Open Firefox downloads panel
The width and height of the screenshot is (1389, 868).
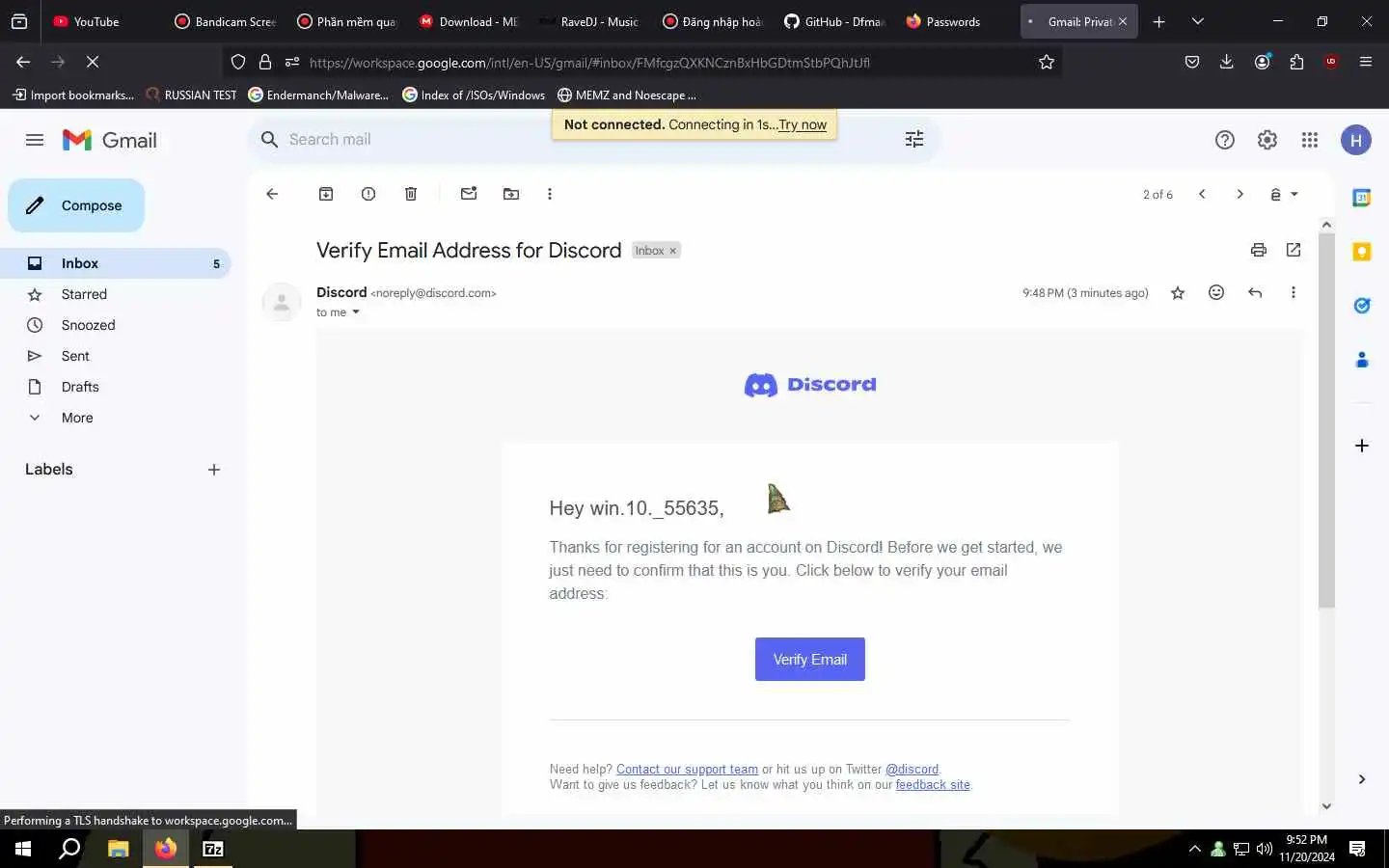coord(1227,62)
